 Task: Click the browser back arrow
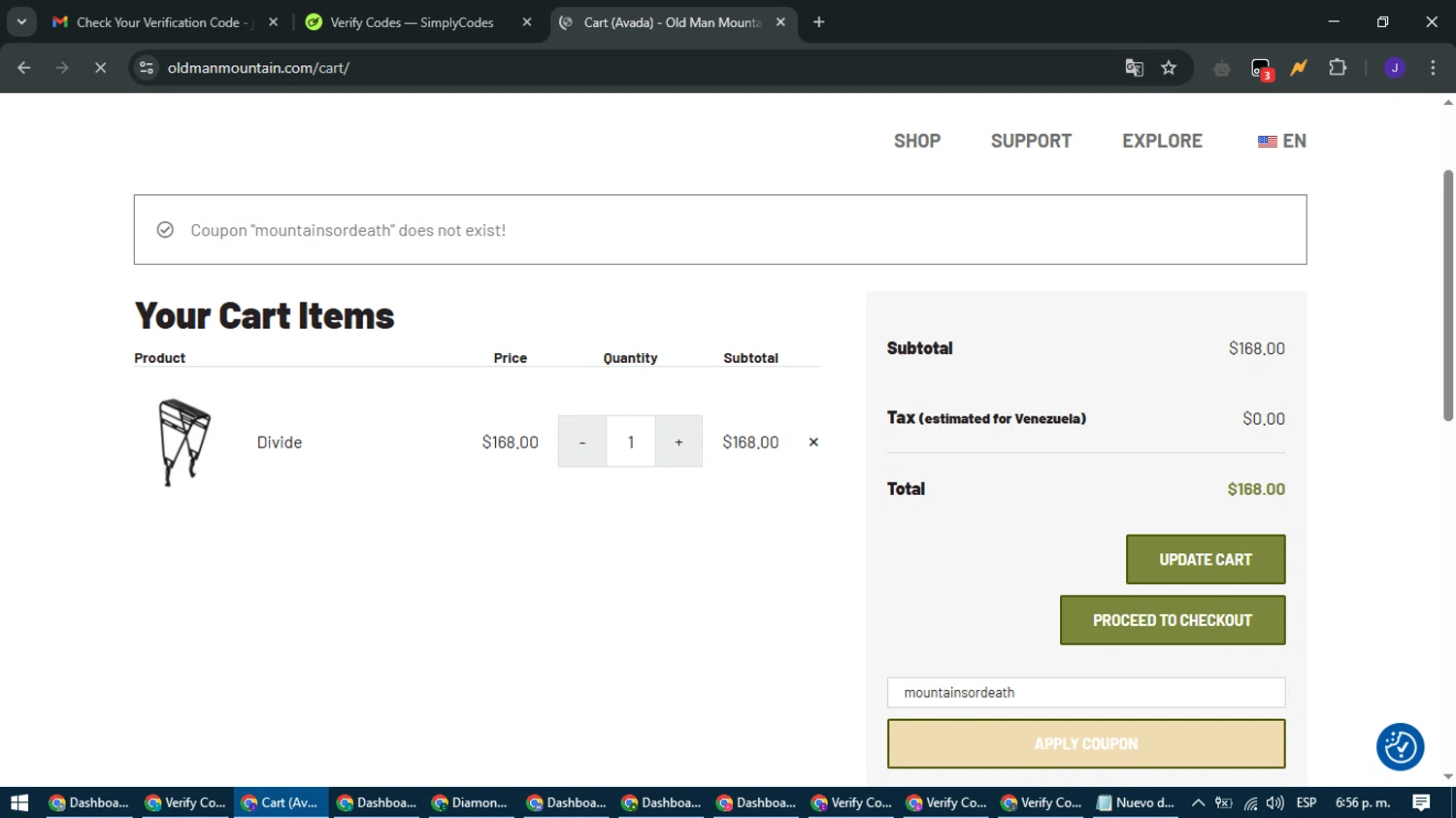[24, 68]
